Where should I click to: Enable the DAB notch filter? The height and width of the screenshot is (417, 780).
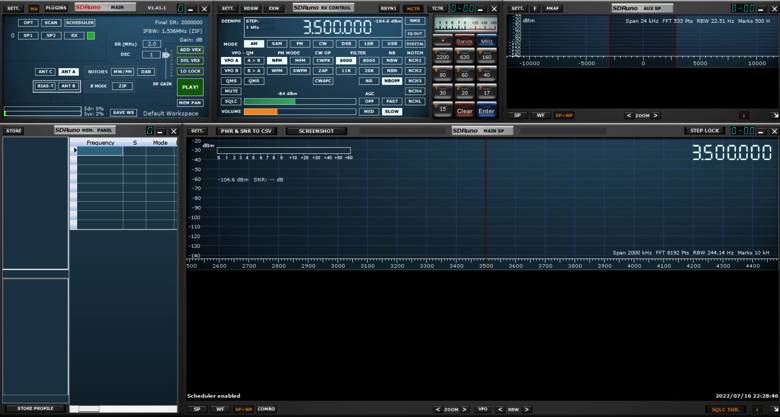[146, 72]
